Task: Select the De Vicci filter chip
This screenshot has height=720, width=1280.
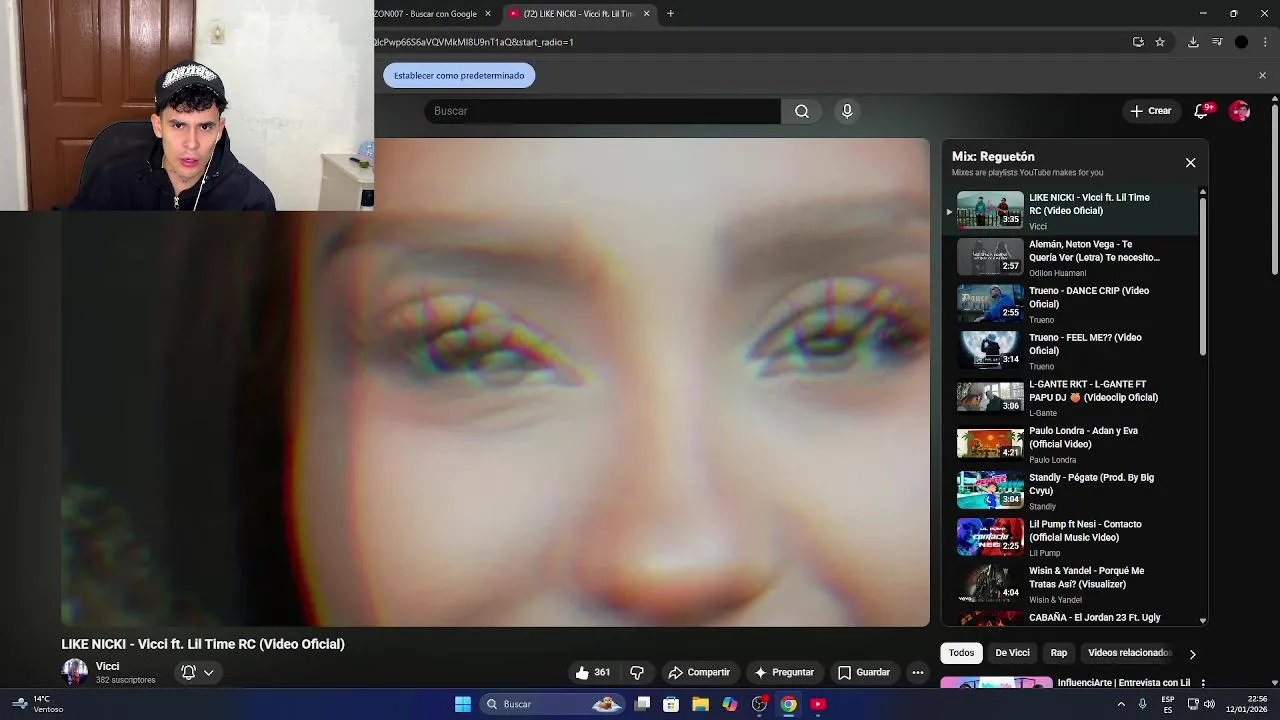Action: coord(1012,653)
